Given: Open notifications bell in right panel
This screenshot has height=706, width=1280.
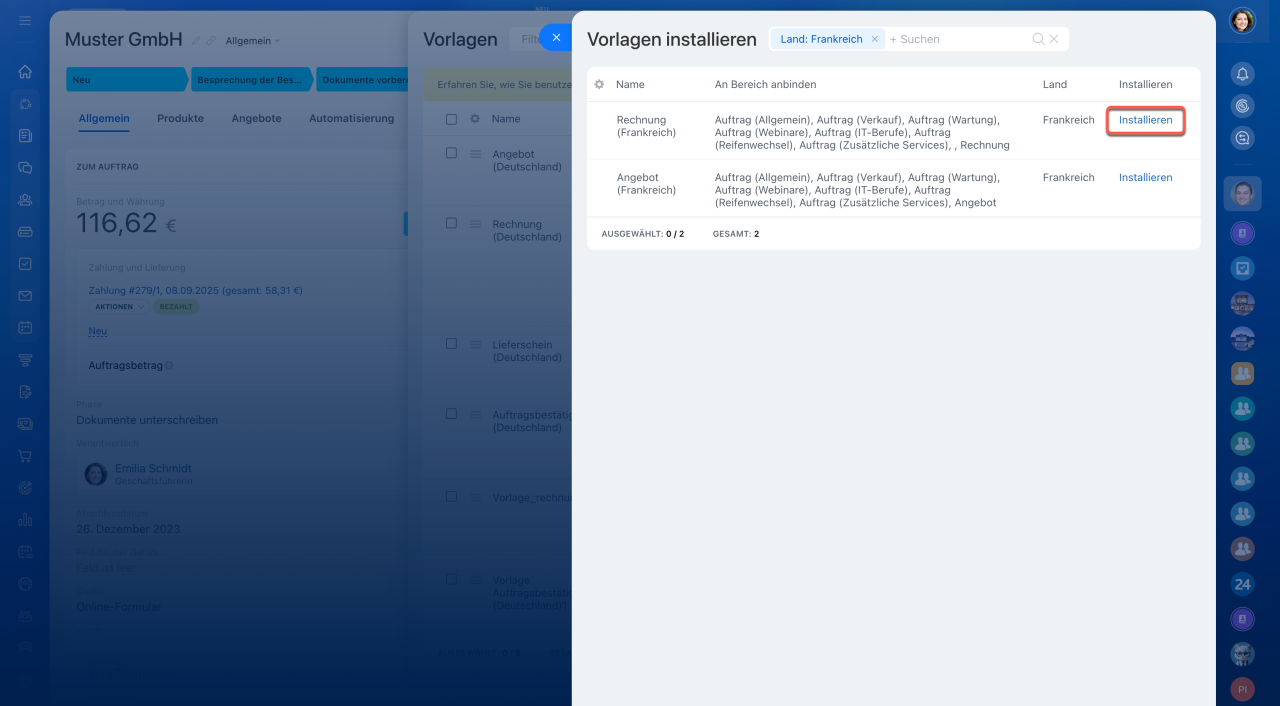Looking at the screenshot, I should pos(1242,74).
